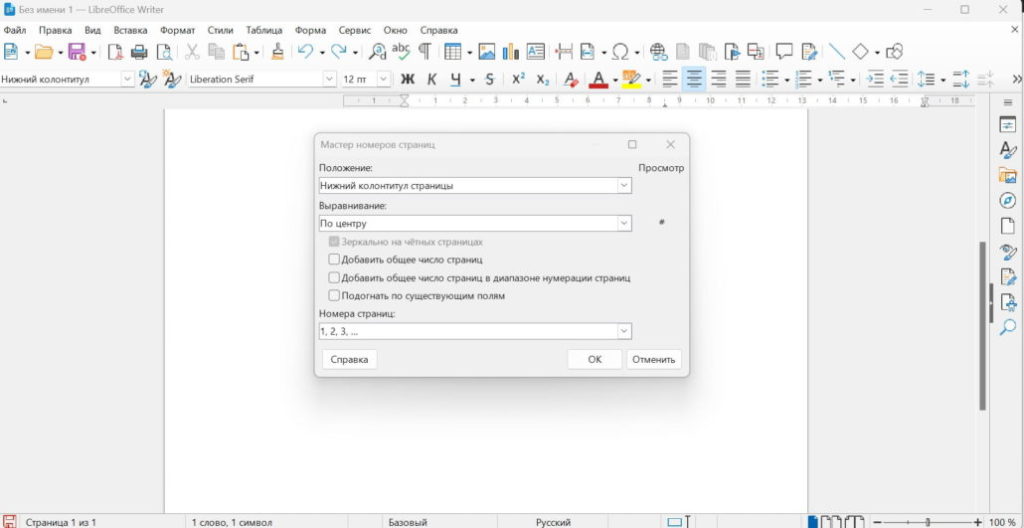This screenshot has height=528, width=1024.
Task: Click the Insert comment icon
Action: (x=784, y=52)
